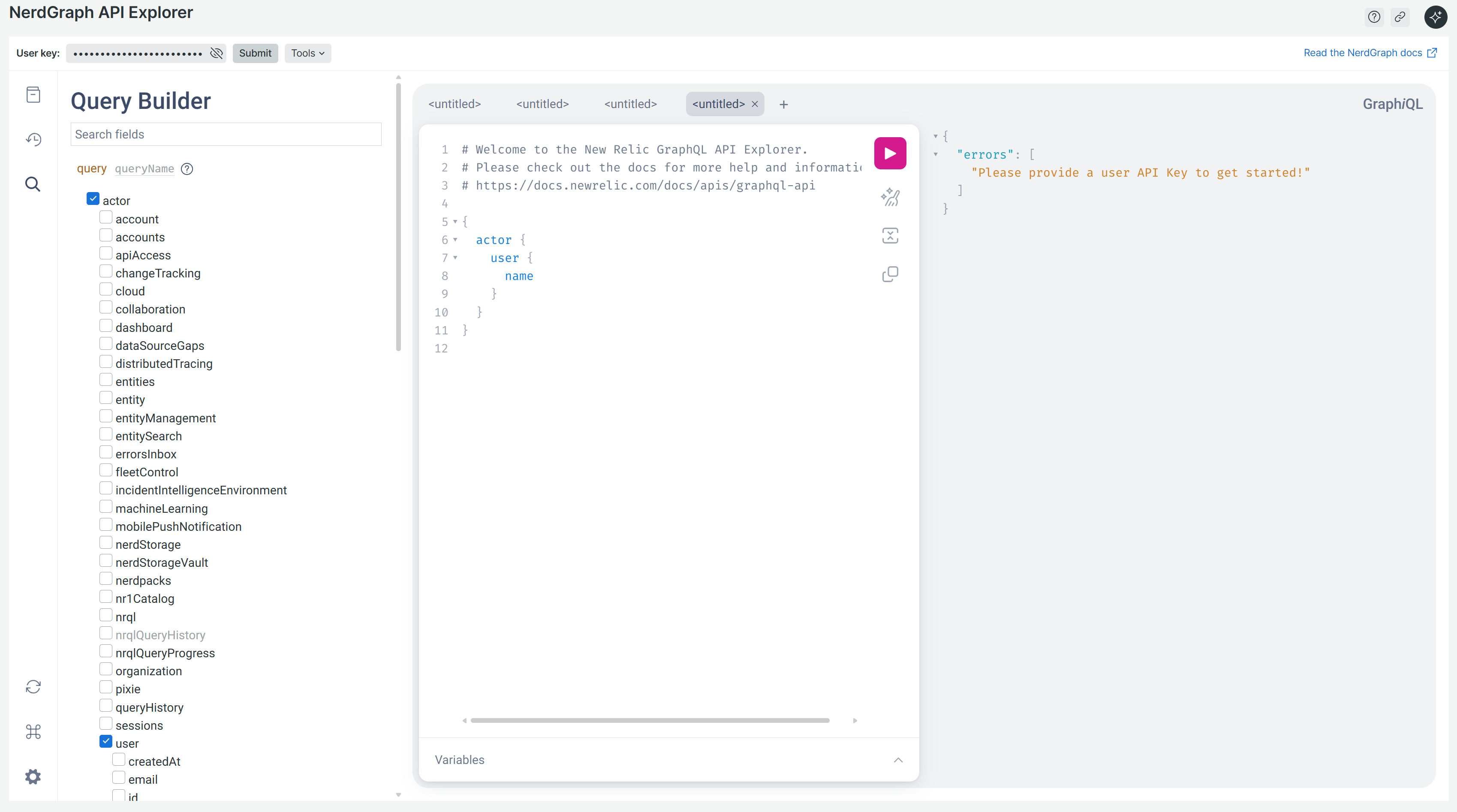Image resolution: width=1457 pixels, height=812 pixels.
Task: Click the re-fetch schema icon
Action: click(33, 686)
